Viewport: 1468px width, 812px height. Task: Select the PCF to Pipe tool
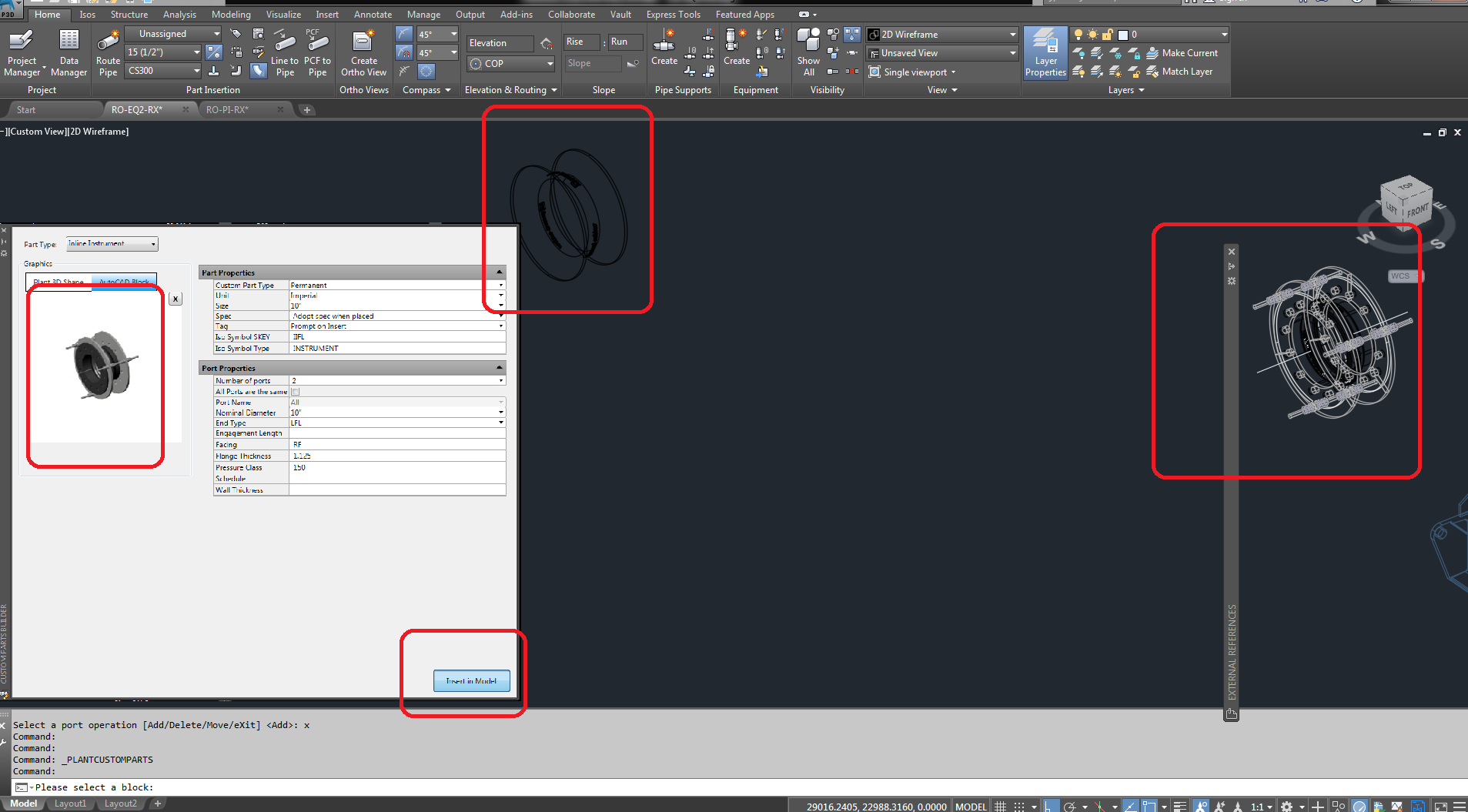[x=317, y=52]
